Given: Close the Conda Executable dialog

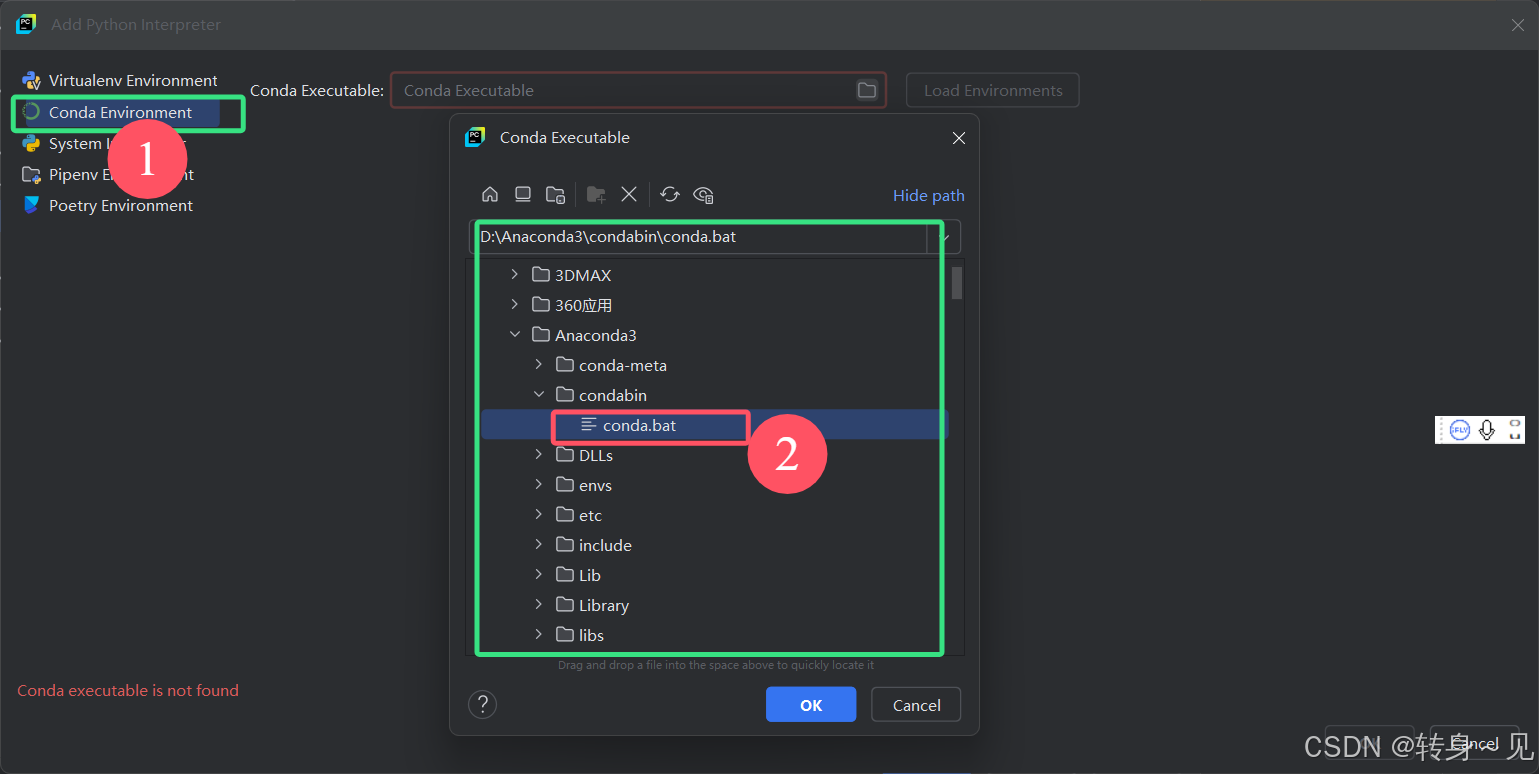Looking at the screenshot, I should [x=959, y=138].
